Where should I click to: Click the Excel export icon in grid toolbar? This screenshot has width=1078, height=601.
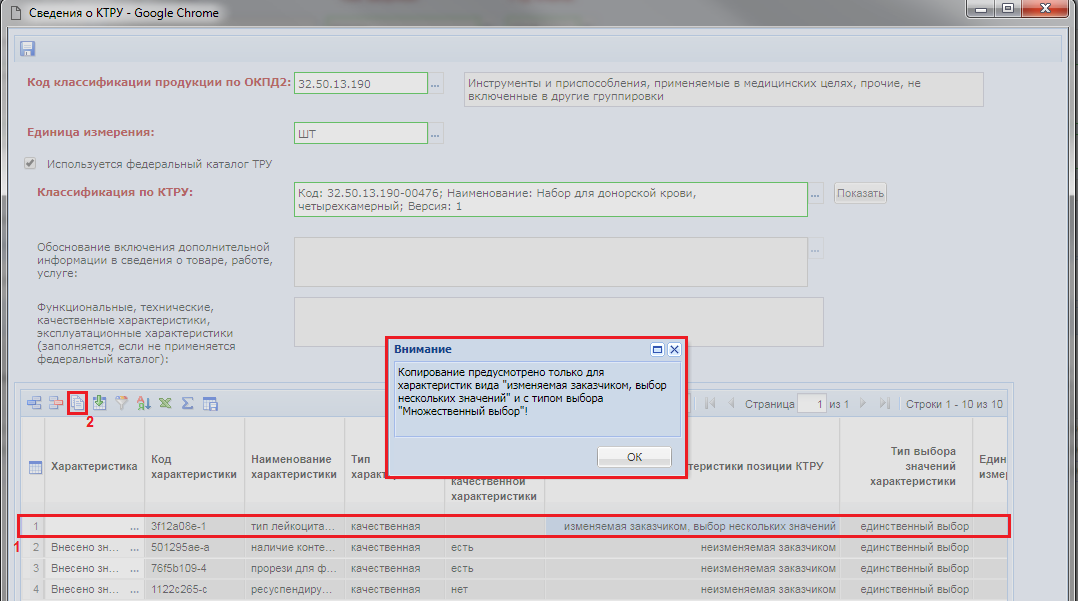[165, 404]
